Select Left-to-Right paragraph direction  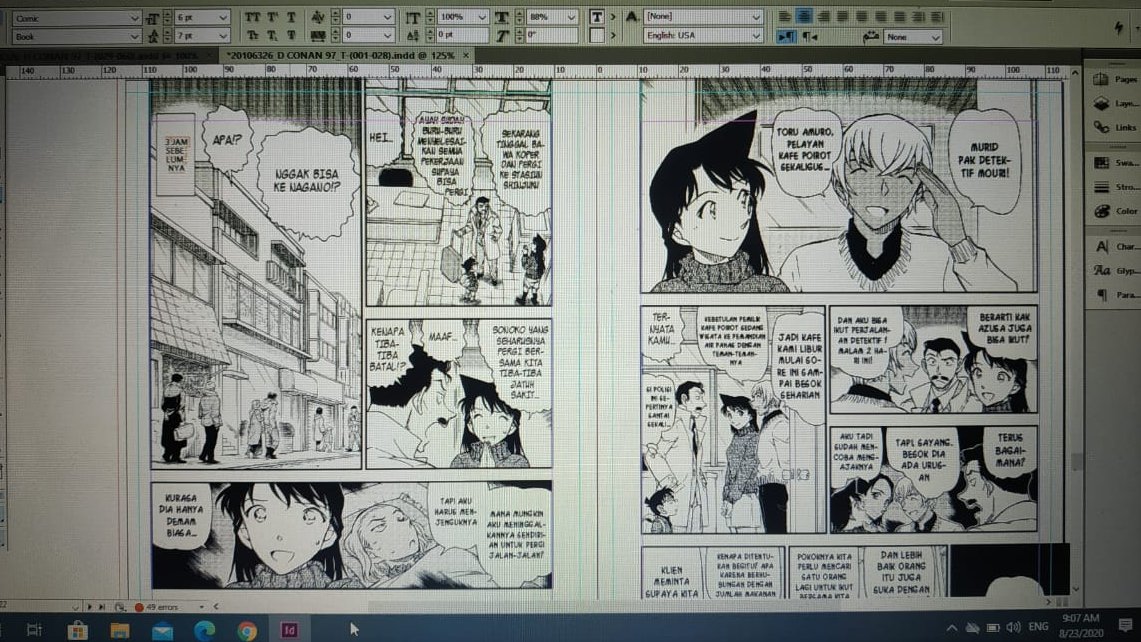(787, 36)
